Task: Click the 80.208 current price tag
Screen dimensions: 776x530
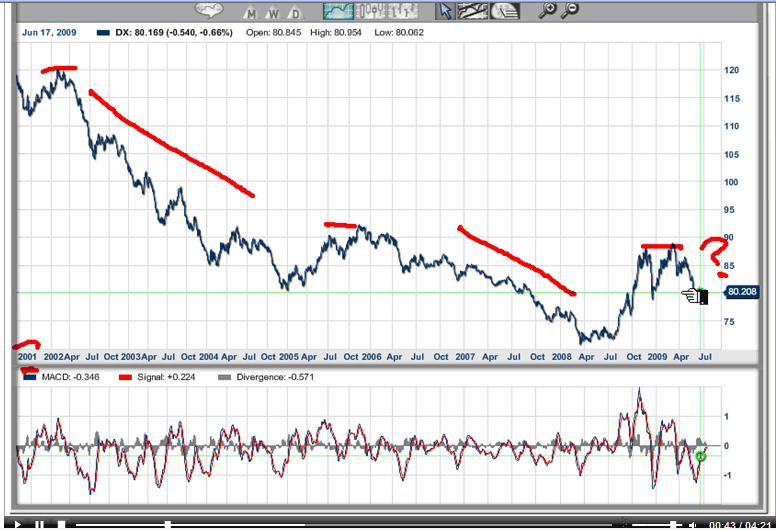Action: coord(740,294)
